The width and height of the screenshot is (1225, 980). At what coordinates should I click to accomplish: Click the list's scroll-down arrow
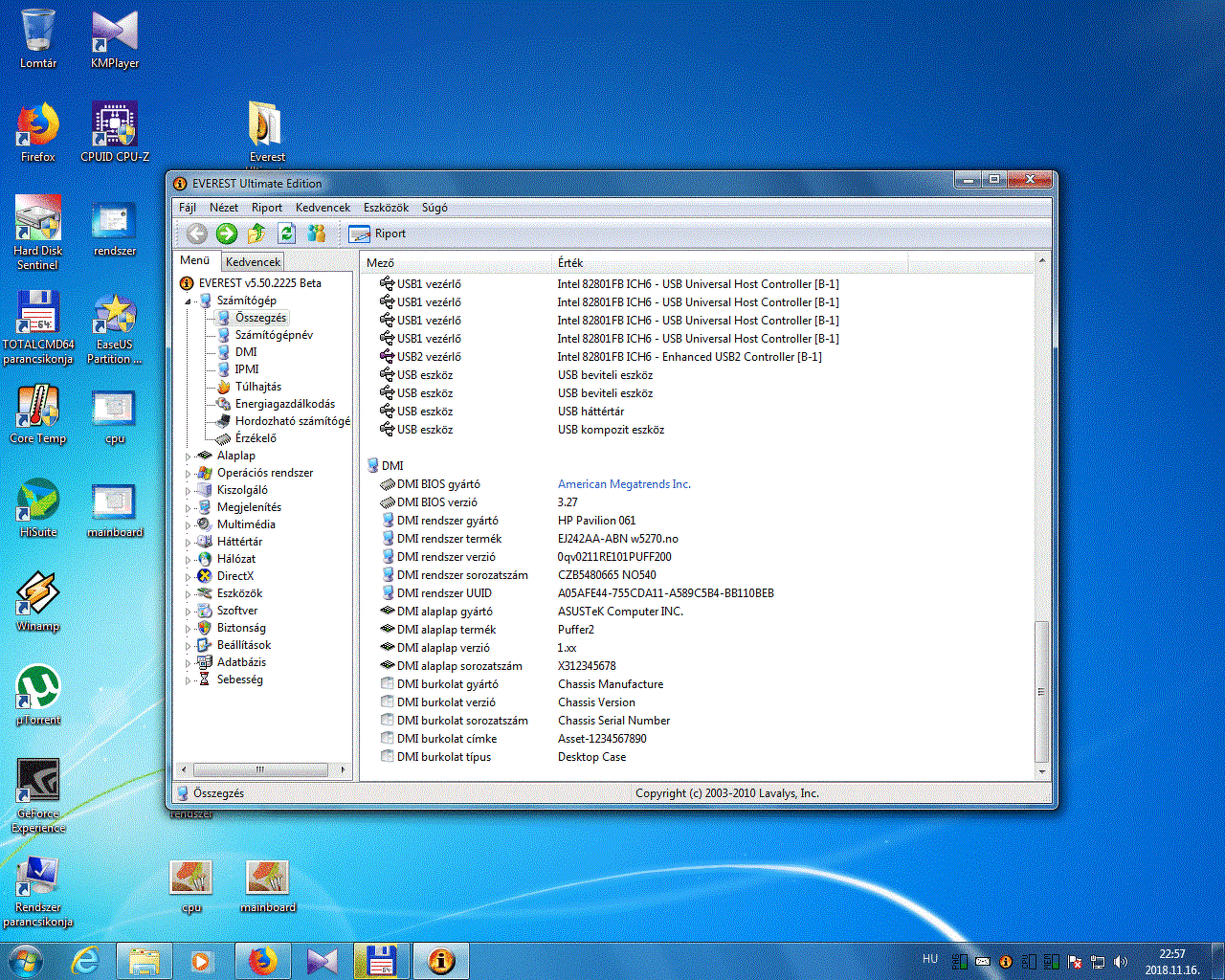(1042, 771)
